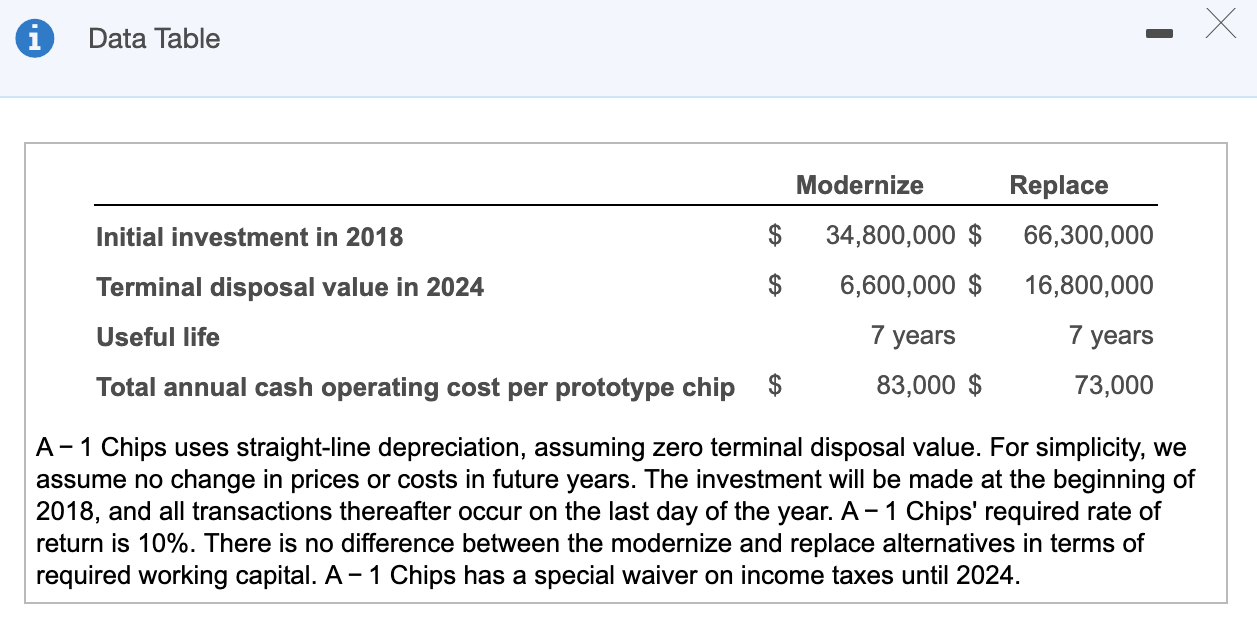Click the Data Table window title

[153, 38]
